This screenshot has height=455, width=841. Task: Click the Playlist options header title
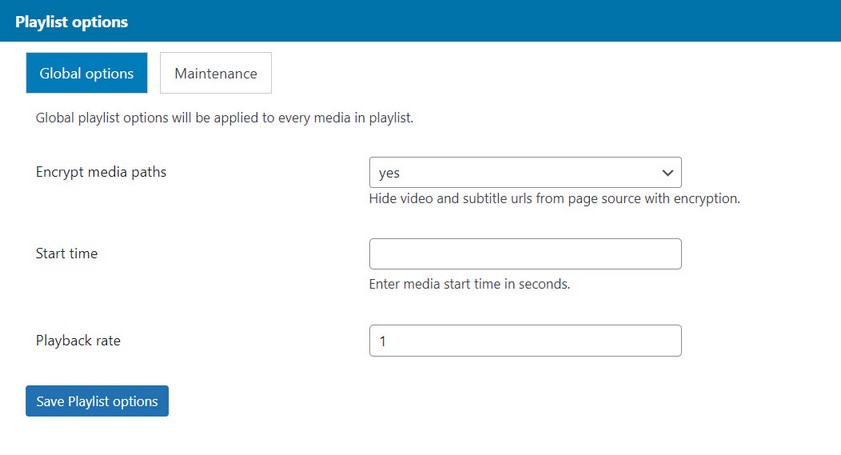pyautogui.click(x=71, y=21)
